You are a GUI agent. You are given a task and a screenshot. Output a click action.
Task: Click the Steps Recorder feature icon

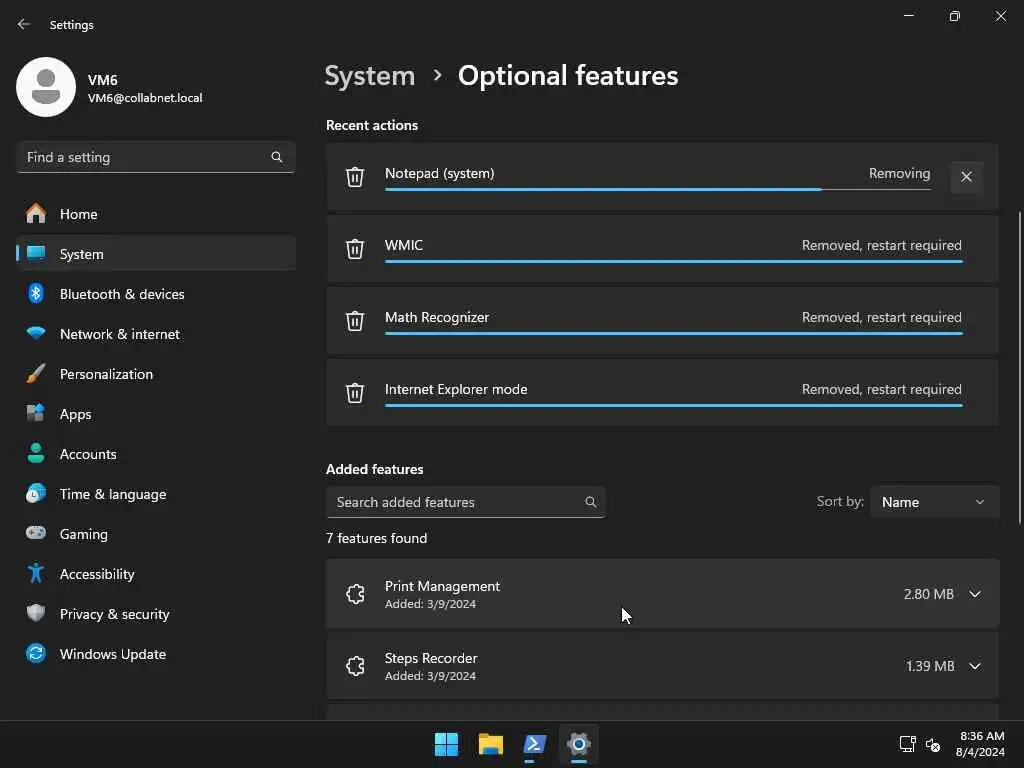(355, 666)
